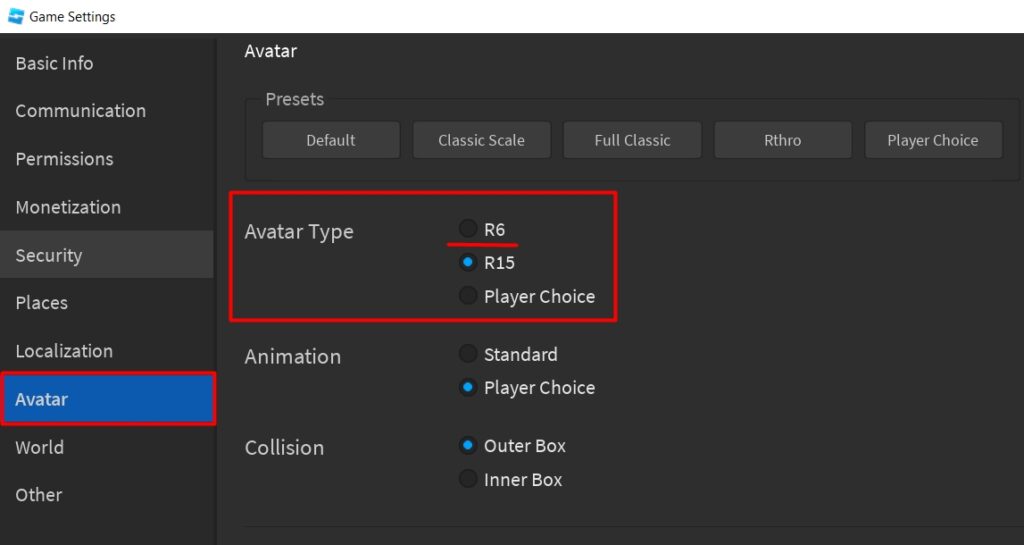Set Collision to Inner Box

coord(468,479)
